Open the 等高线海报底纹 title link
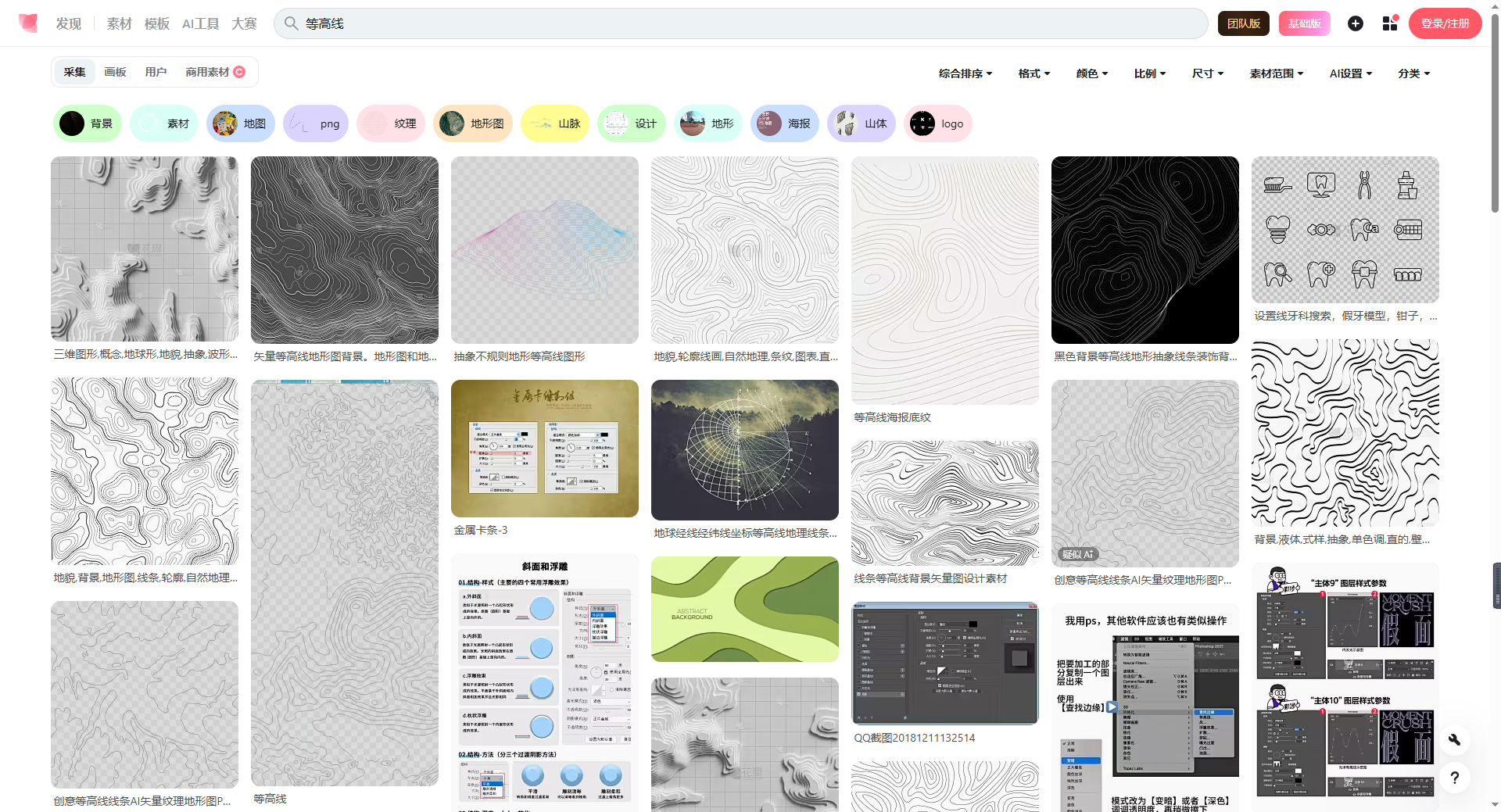The image size is (1501, 812). coord(892,417)
